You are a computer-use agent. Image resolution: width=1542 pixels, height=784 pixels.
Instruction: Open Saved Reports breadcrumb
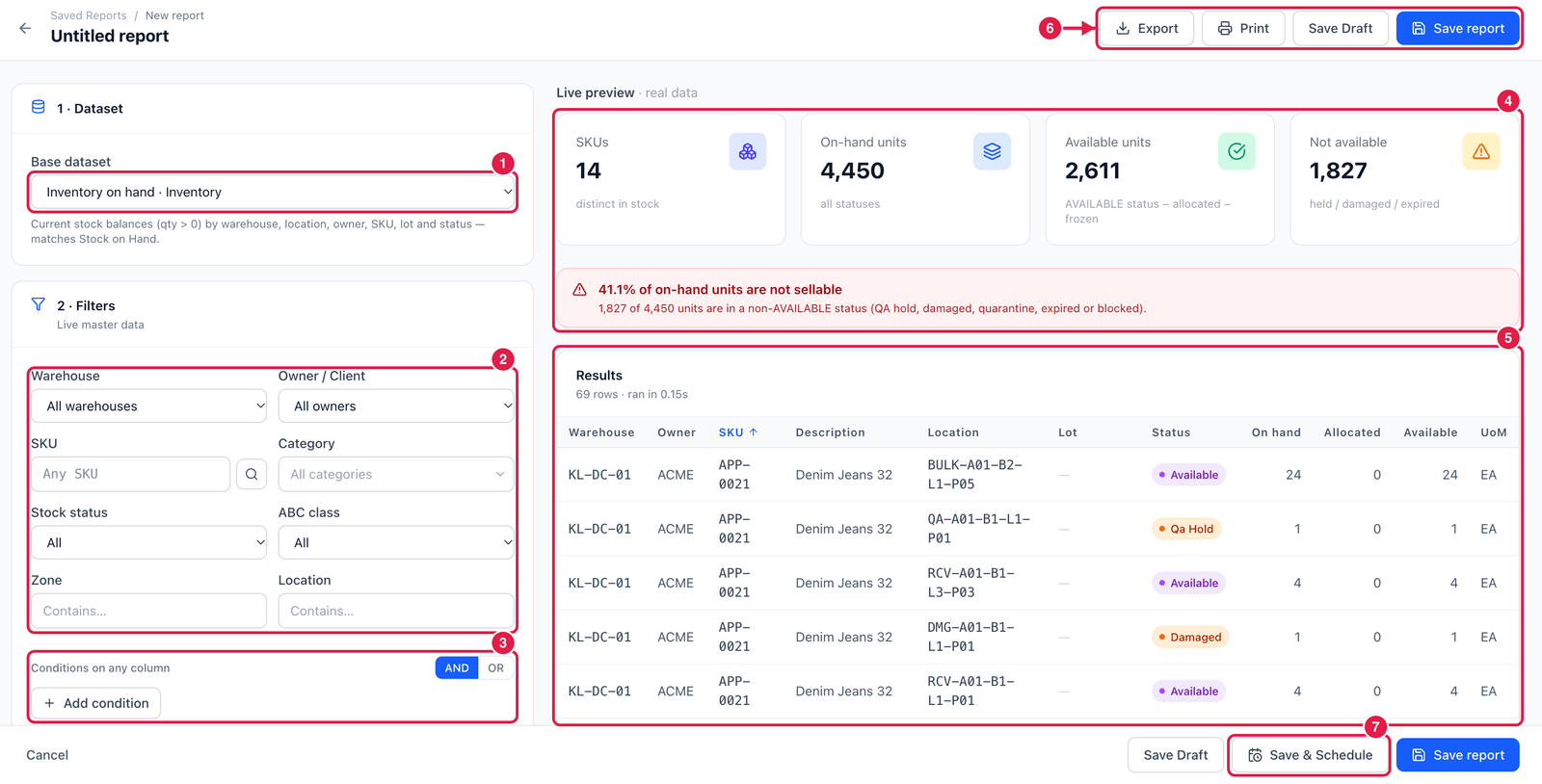tap(89, 15)
